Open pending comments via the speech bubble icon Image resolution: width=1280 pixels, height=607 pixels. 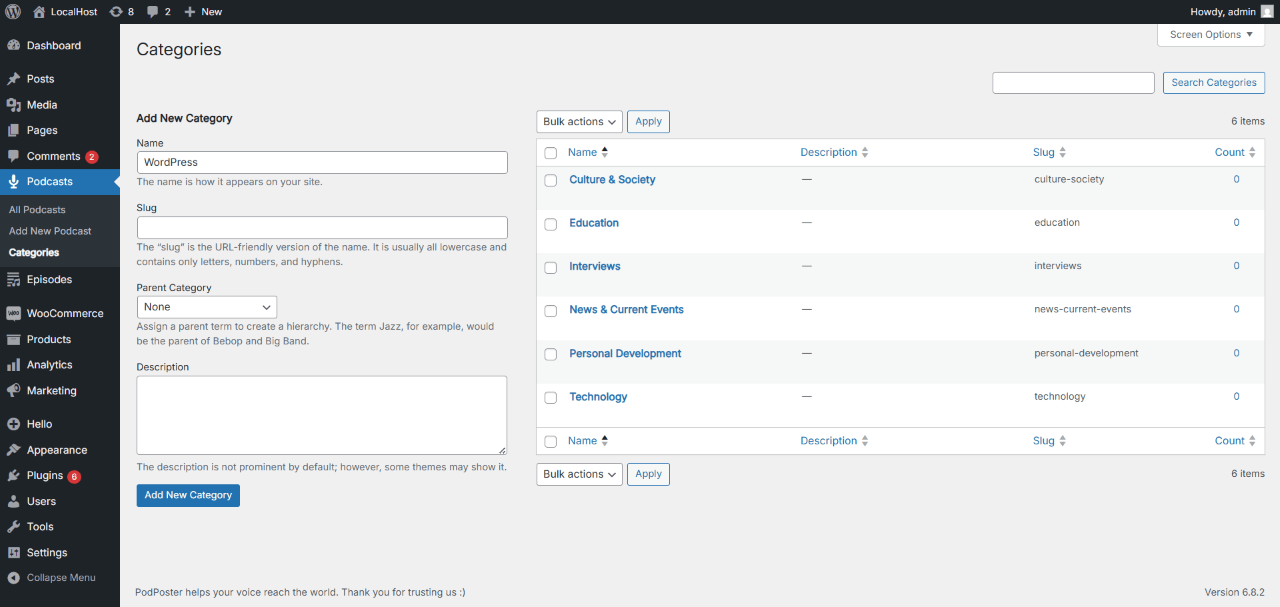coord(151,11)
